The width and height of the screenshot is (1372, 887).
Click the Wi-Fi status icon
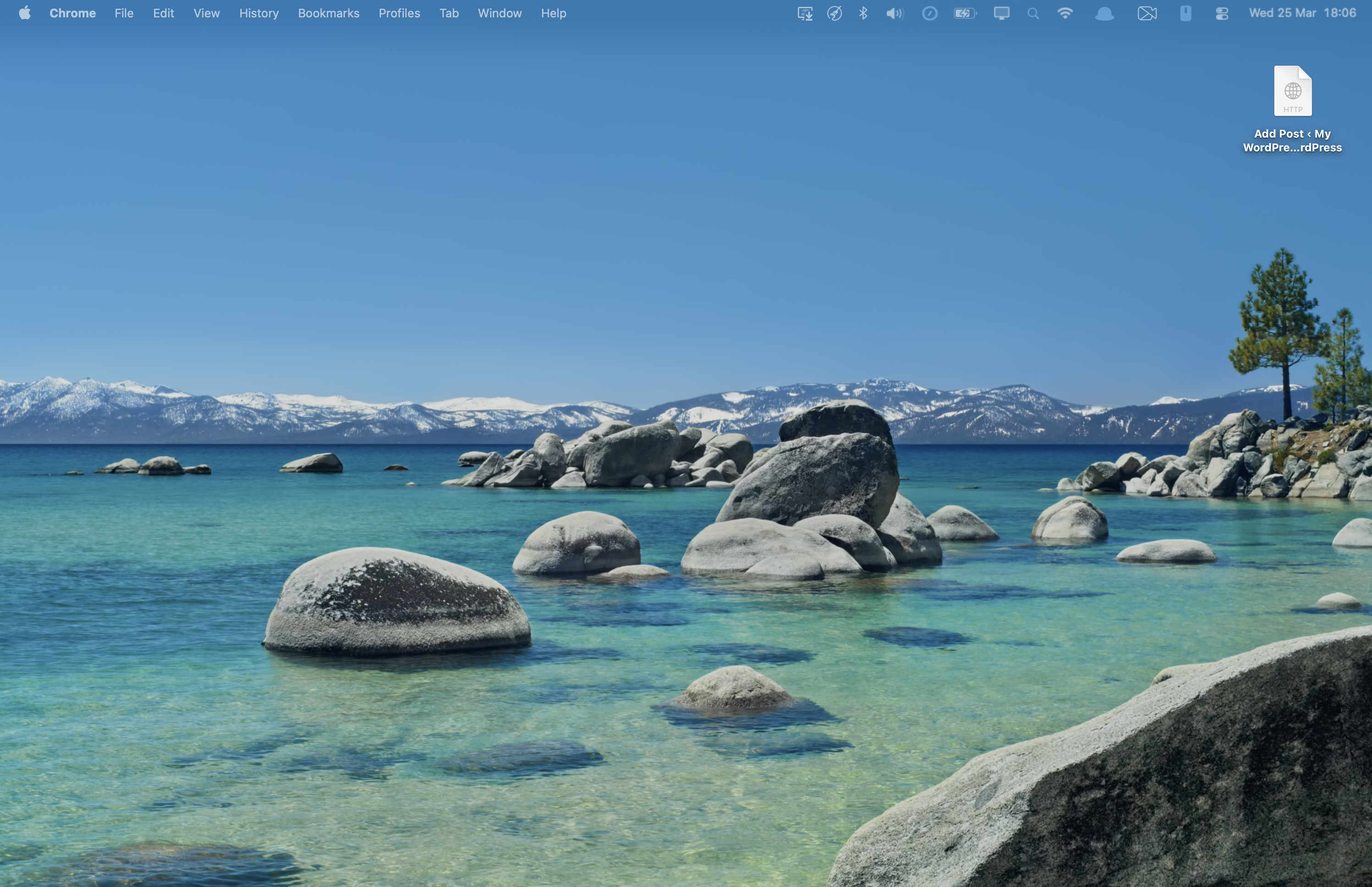(1065, 13)
